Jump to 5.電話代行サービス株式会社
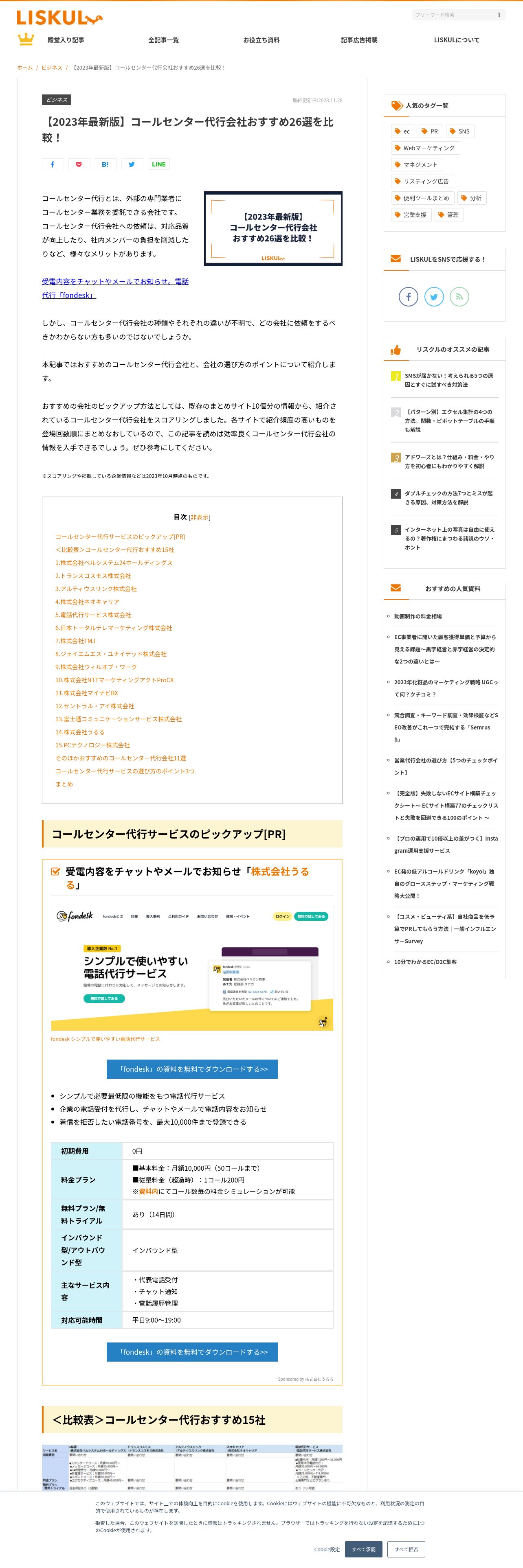The height and width of the screenshot is (1568, 523). point(93,615)
